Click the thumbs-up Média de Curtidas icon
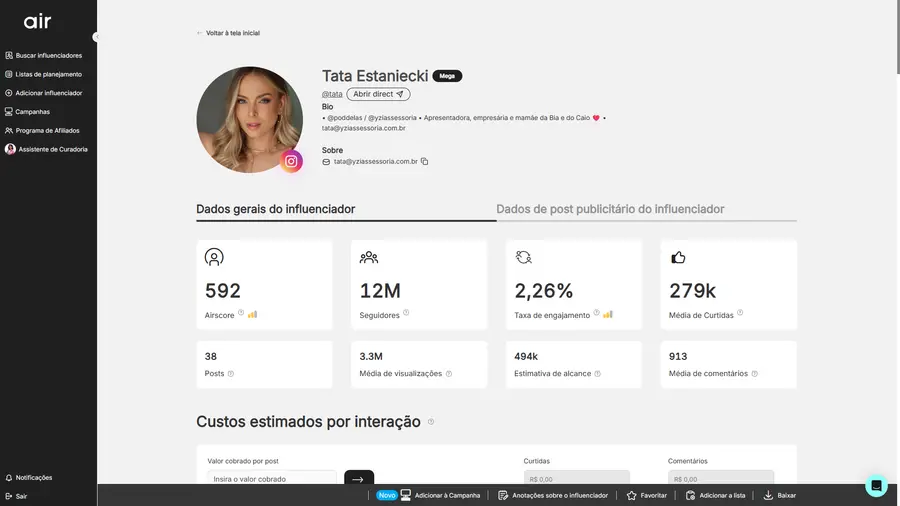Viewport: 900px width, 506px height. pyautogui.click(x=678, y=258)
